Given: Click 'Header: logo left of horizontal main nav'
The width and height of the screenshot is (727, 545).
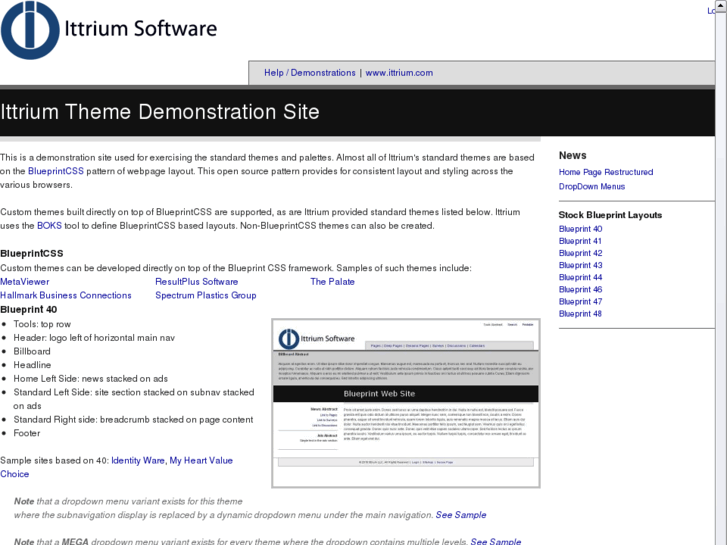Looking at the screenshot, I should (x=94, y=338).
